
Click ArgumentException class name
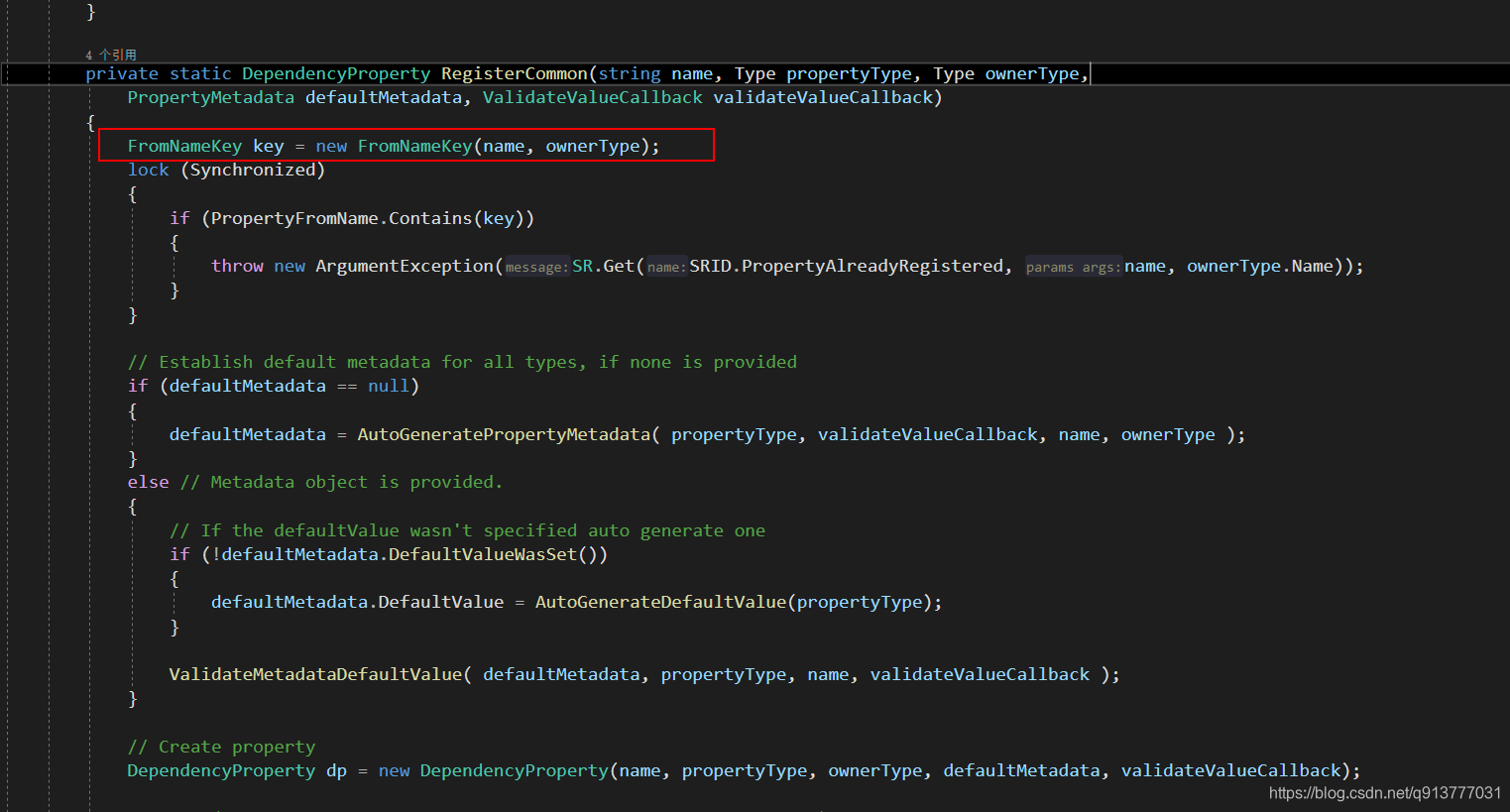405,266
